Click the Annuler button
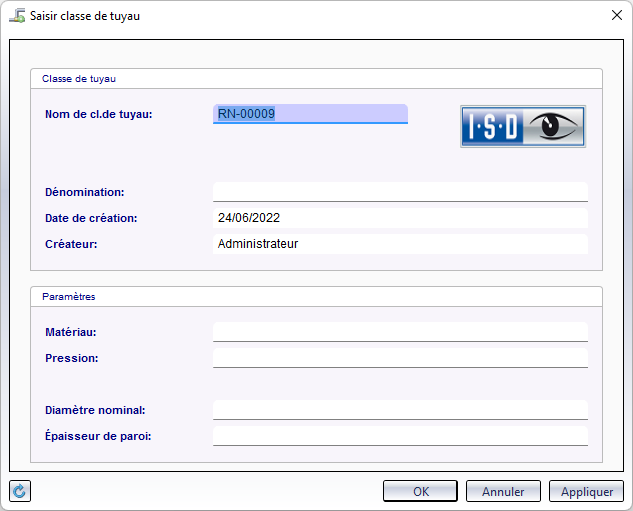Viewport: 633px width, 511px height. (x=503, y=491)
